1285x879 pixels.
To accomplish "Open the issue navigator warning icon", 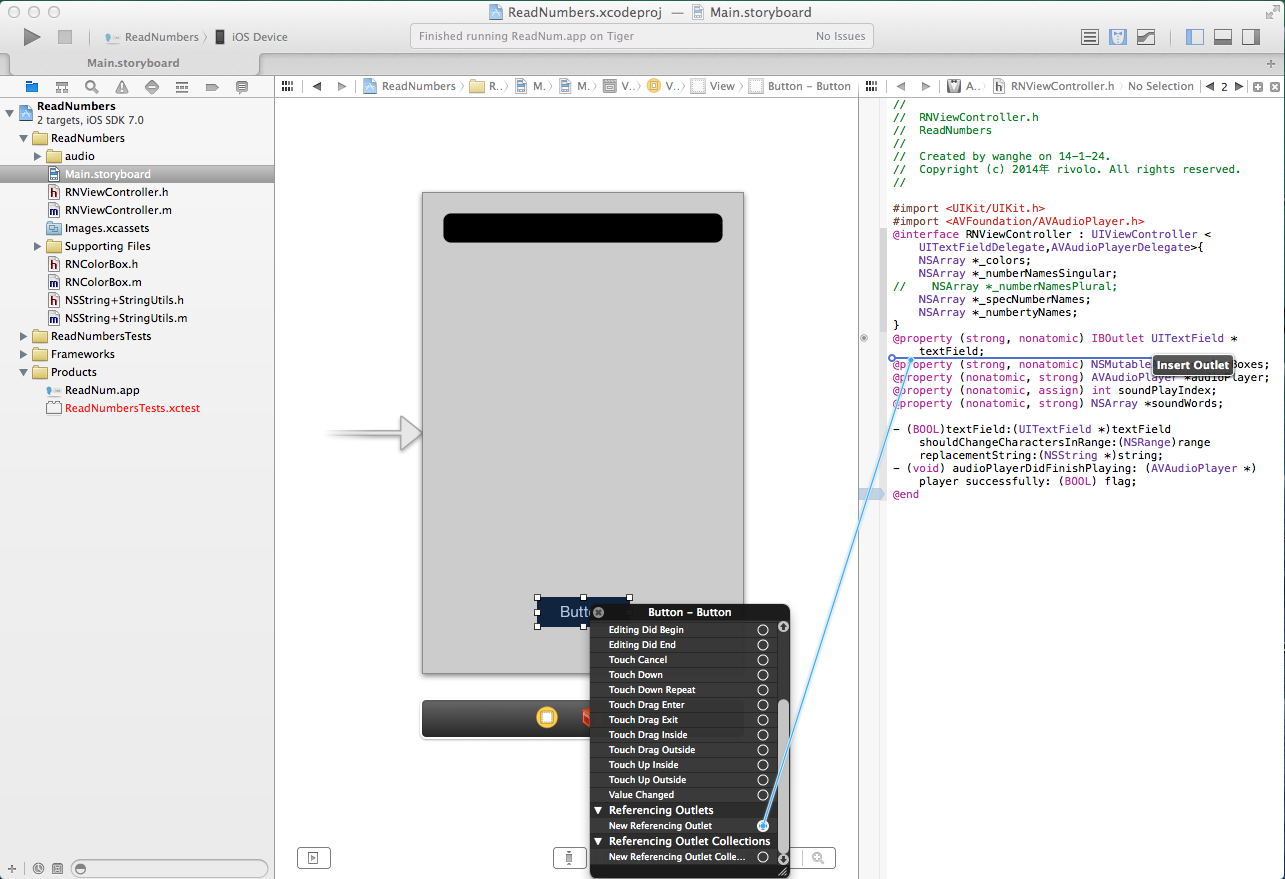I will tap(122, 87).
